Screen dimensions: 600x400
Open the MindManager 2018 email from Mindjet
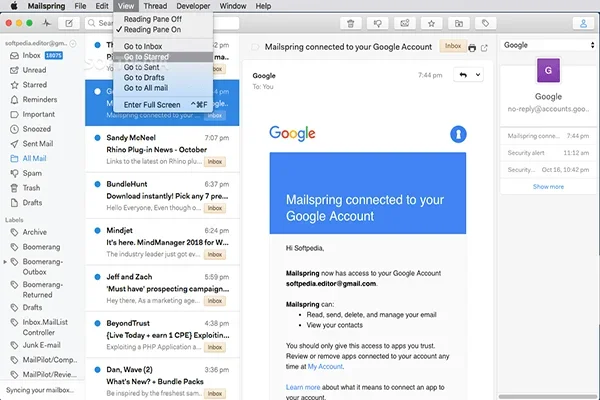coord(162,242)
